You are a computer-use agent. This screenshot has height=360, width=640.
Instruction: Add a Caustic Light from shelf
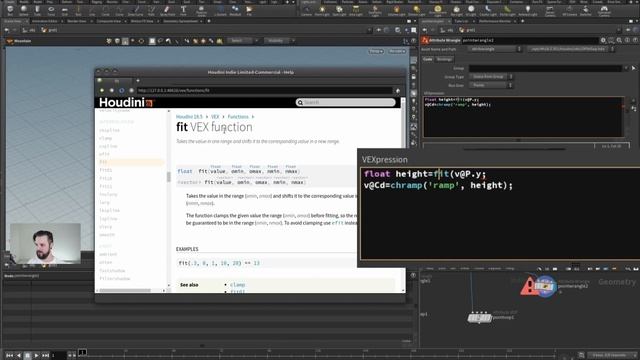(x=488, y=10)
